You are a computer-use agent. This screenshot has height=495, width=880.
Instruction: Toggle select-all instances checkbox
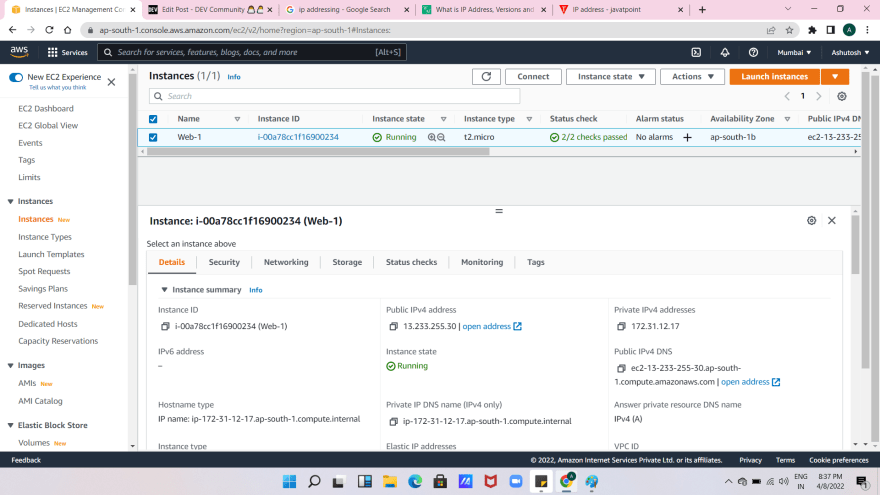click(153, 119)
